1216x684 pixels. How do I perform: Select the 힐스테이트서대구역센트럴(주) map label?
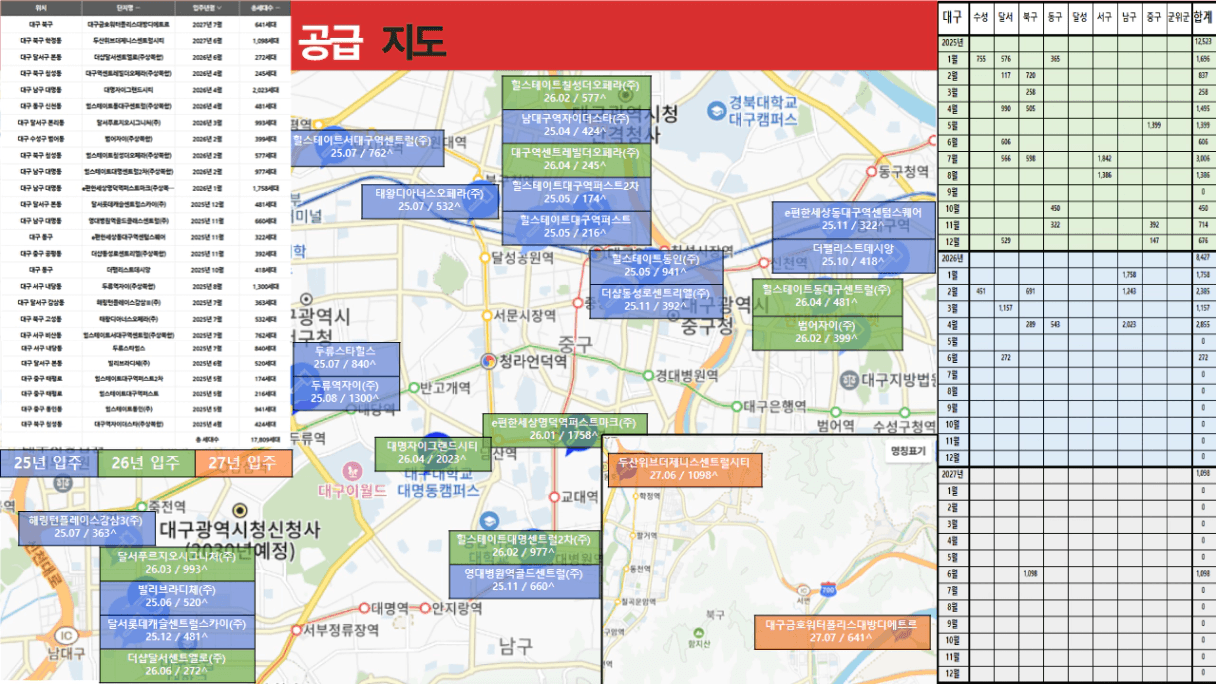point(366,149)
